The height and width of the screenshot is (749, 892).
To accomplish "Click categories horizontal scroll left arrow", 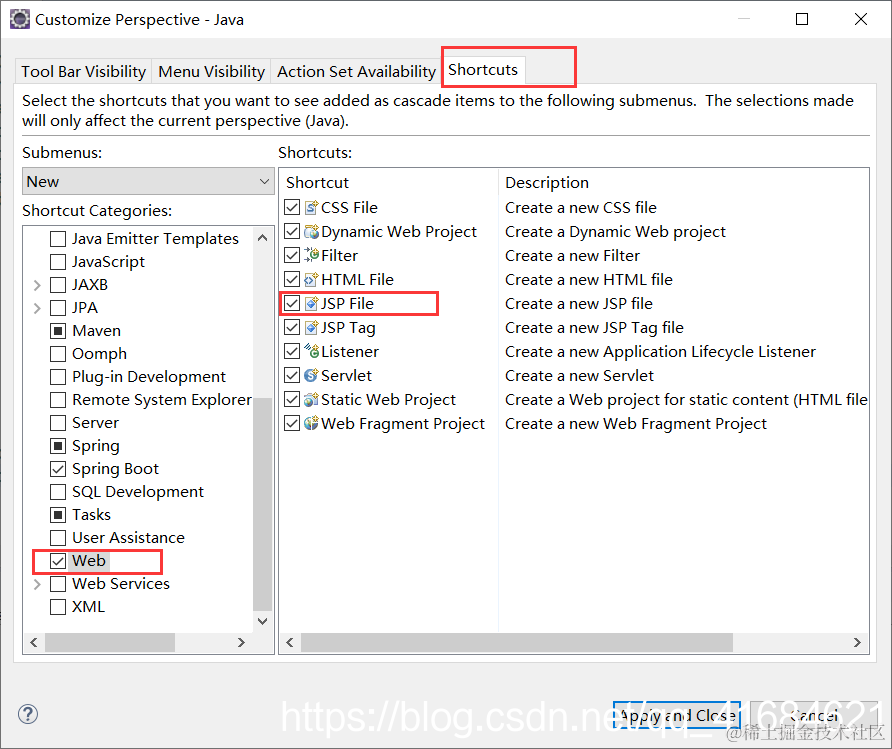I will [34, 643].
